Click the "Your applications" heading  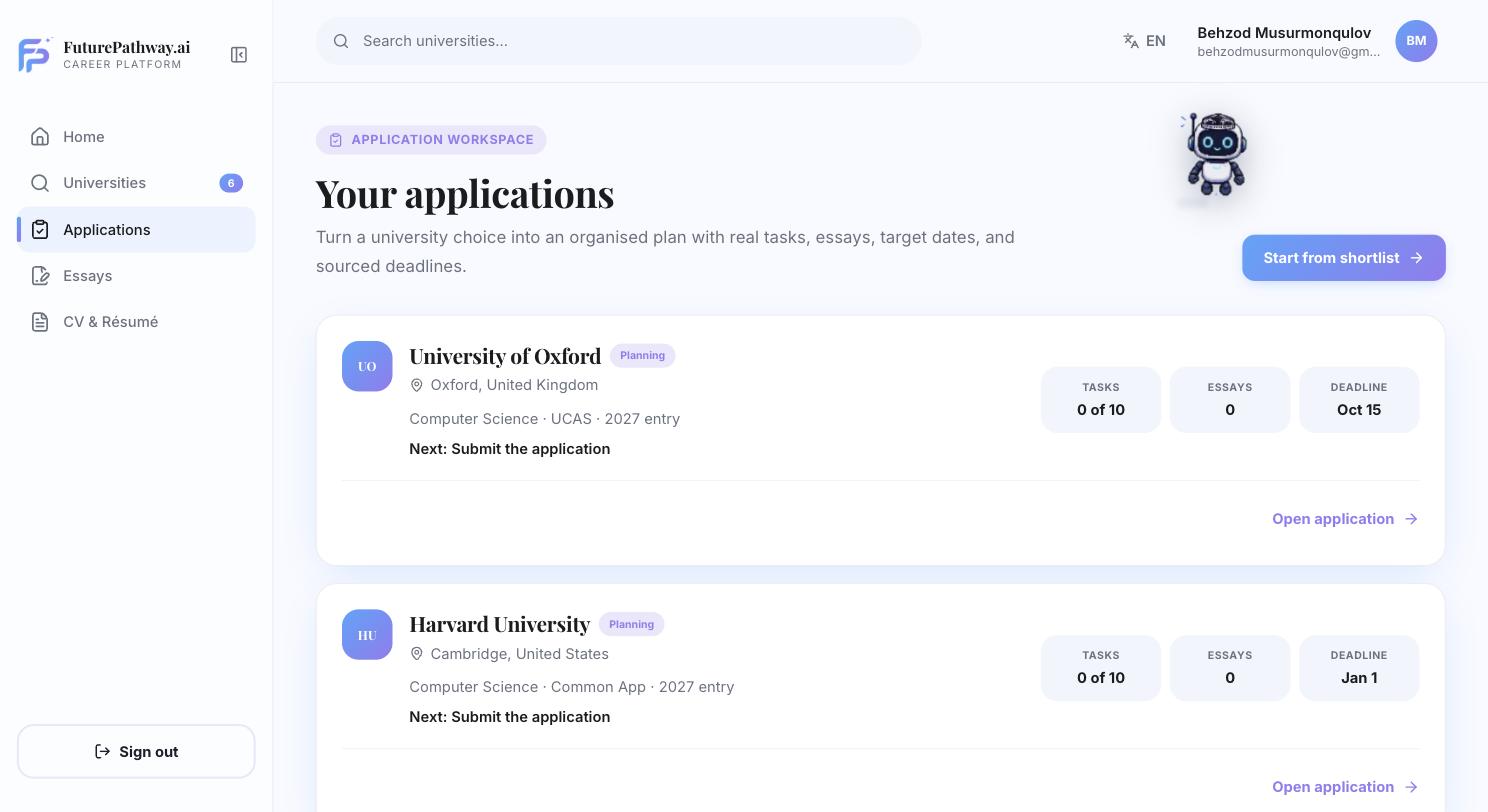(465, 194)
